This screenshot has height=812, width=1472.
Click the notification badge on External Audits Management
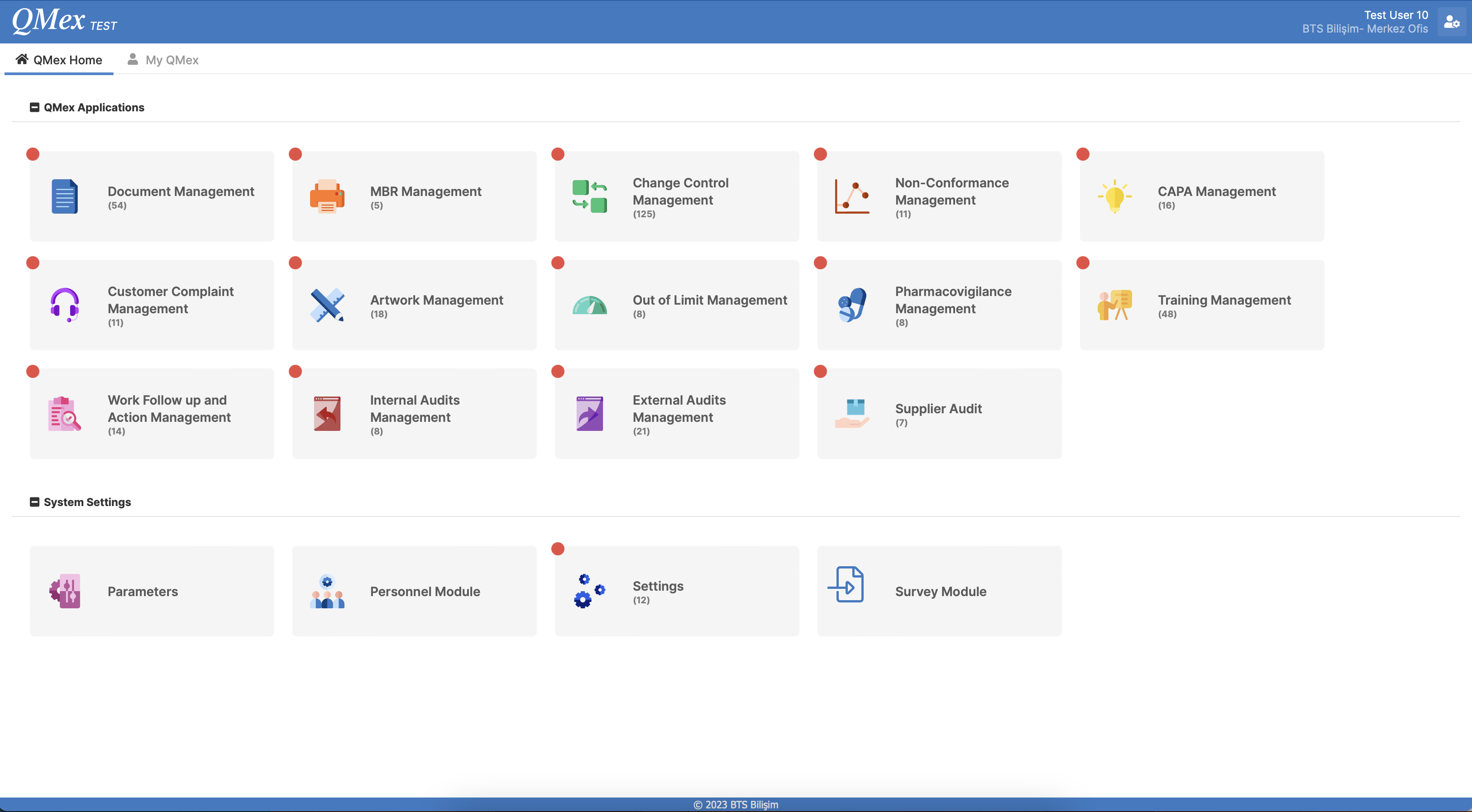click(x=558, y=371)
